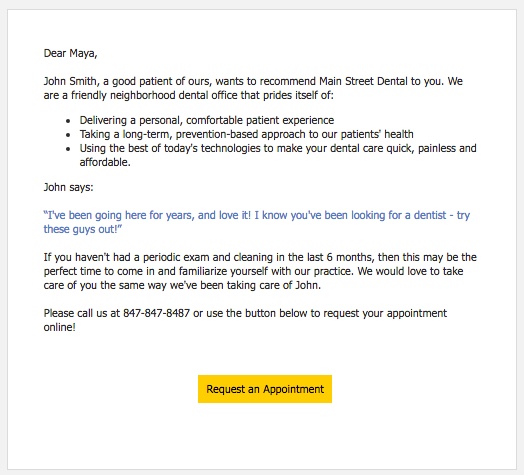The height and width of the screenshot is (475, 524).
Task: Click the yellow Request an Appointment button
Action: pyautogui.click(x=265, y=389)
